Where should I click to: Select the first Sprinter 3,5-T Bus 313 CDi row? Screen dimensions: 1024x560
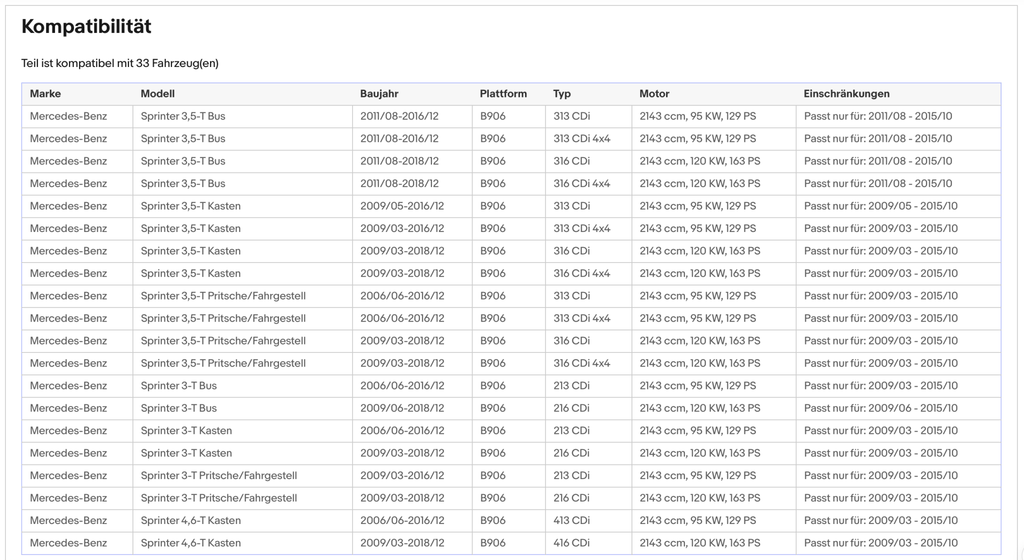coord(511,116)
